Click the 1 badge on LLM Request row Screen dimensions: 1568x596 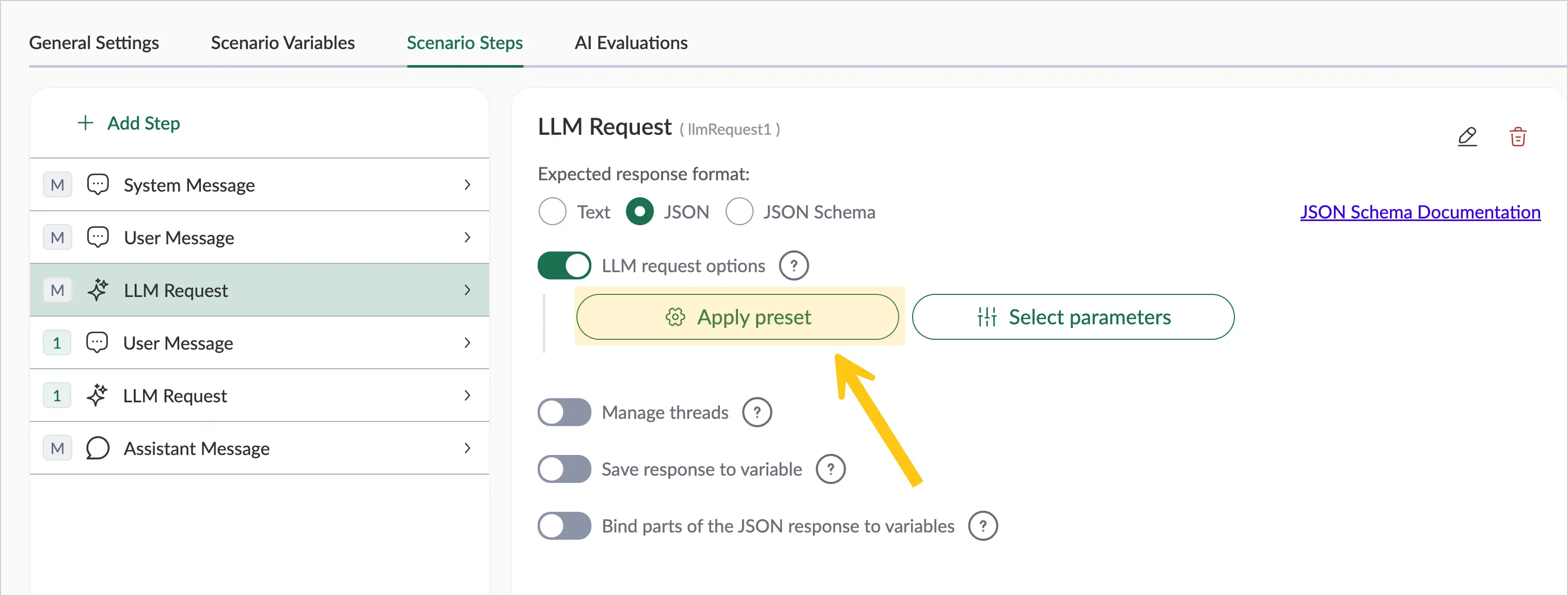click(57, 395)
